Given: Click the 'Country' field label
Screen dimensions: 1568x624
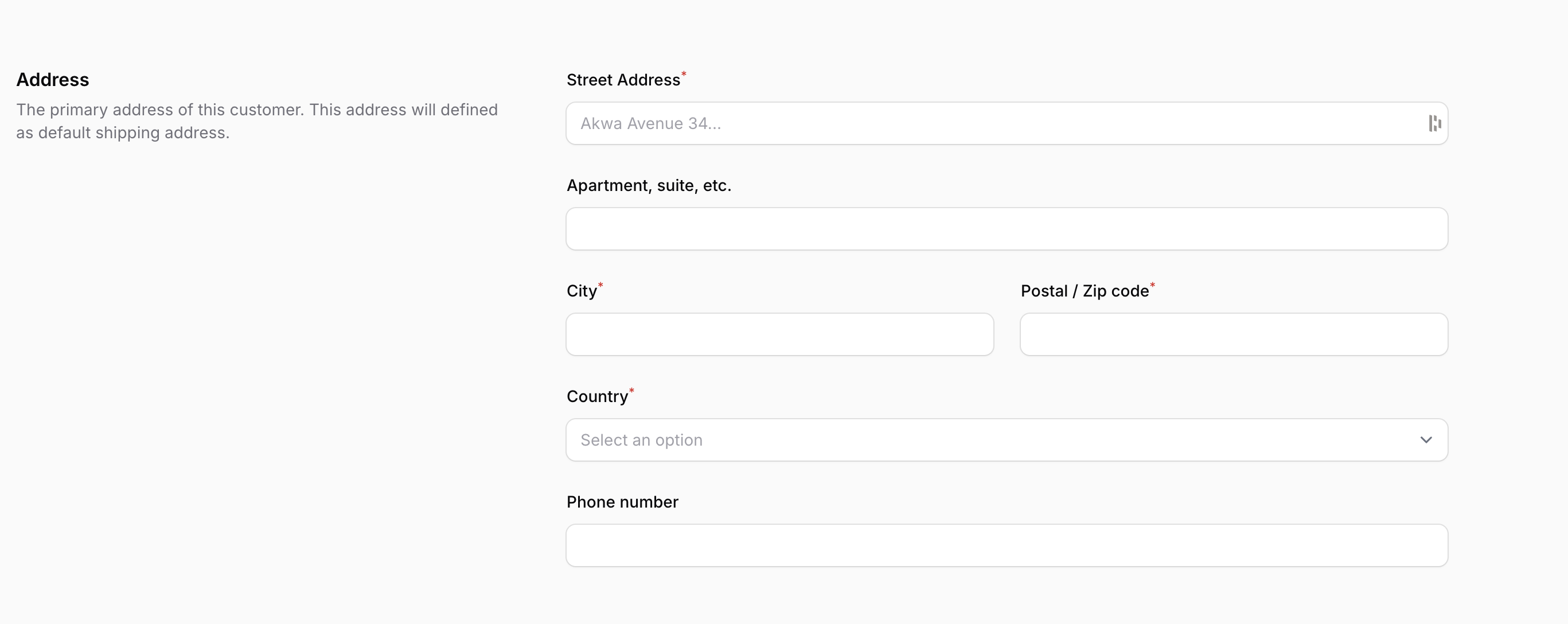Looking at the screenshot, I should click(x=596, y=396).
